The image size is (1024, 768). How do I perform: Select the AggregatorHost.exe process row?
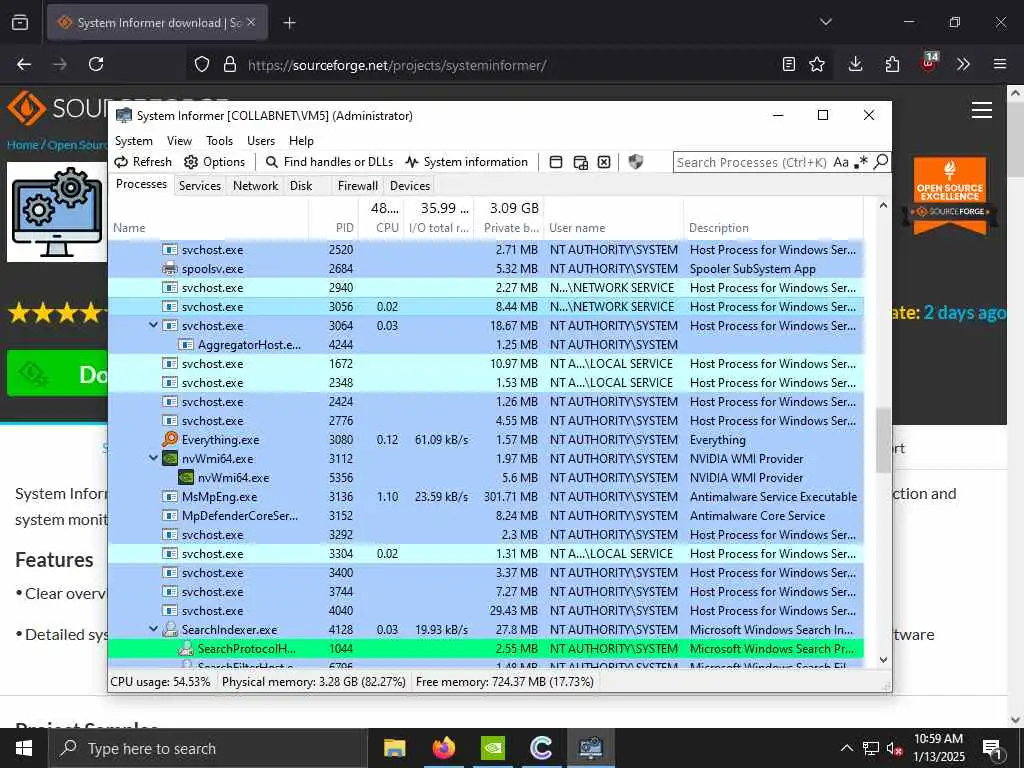pyautogui.click(x=485, y=344)
